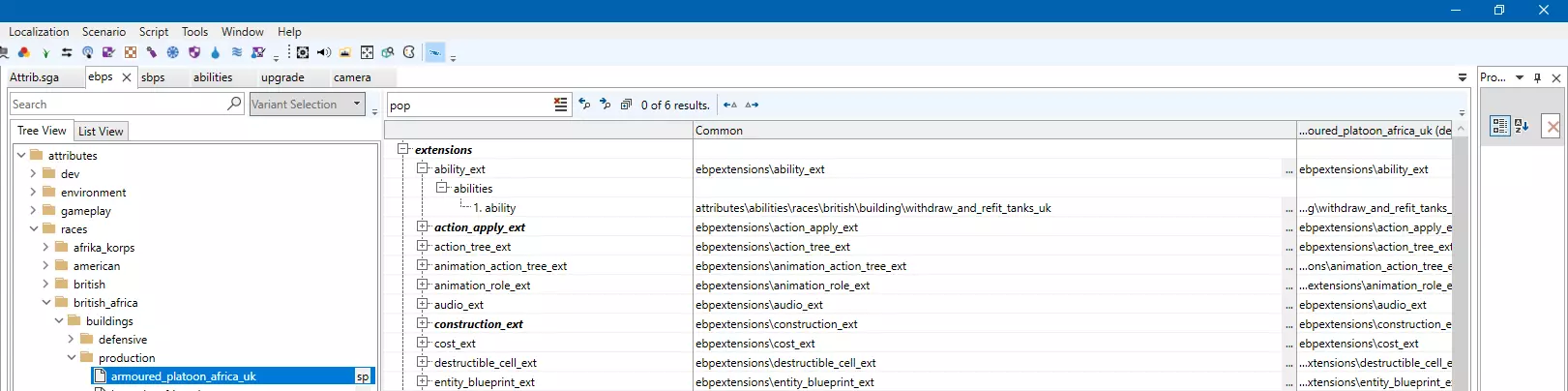
Task: Click the expand all results icon
Action: pyautogui.click(x=626, y=105)
